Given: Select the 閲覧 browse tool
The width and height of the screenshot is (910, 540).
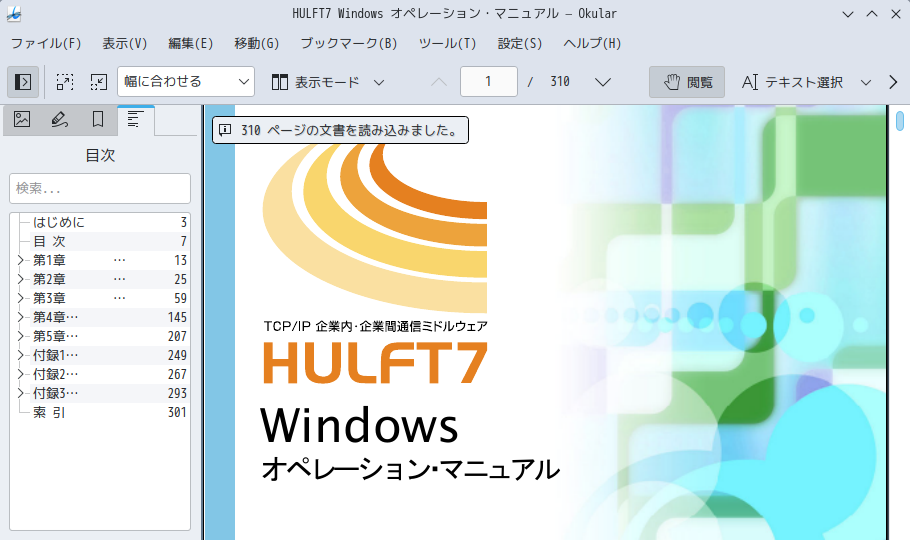Looking at the screenshot, I should [687, 82].
